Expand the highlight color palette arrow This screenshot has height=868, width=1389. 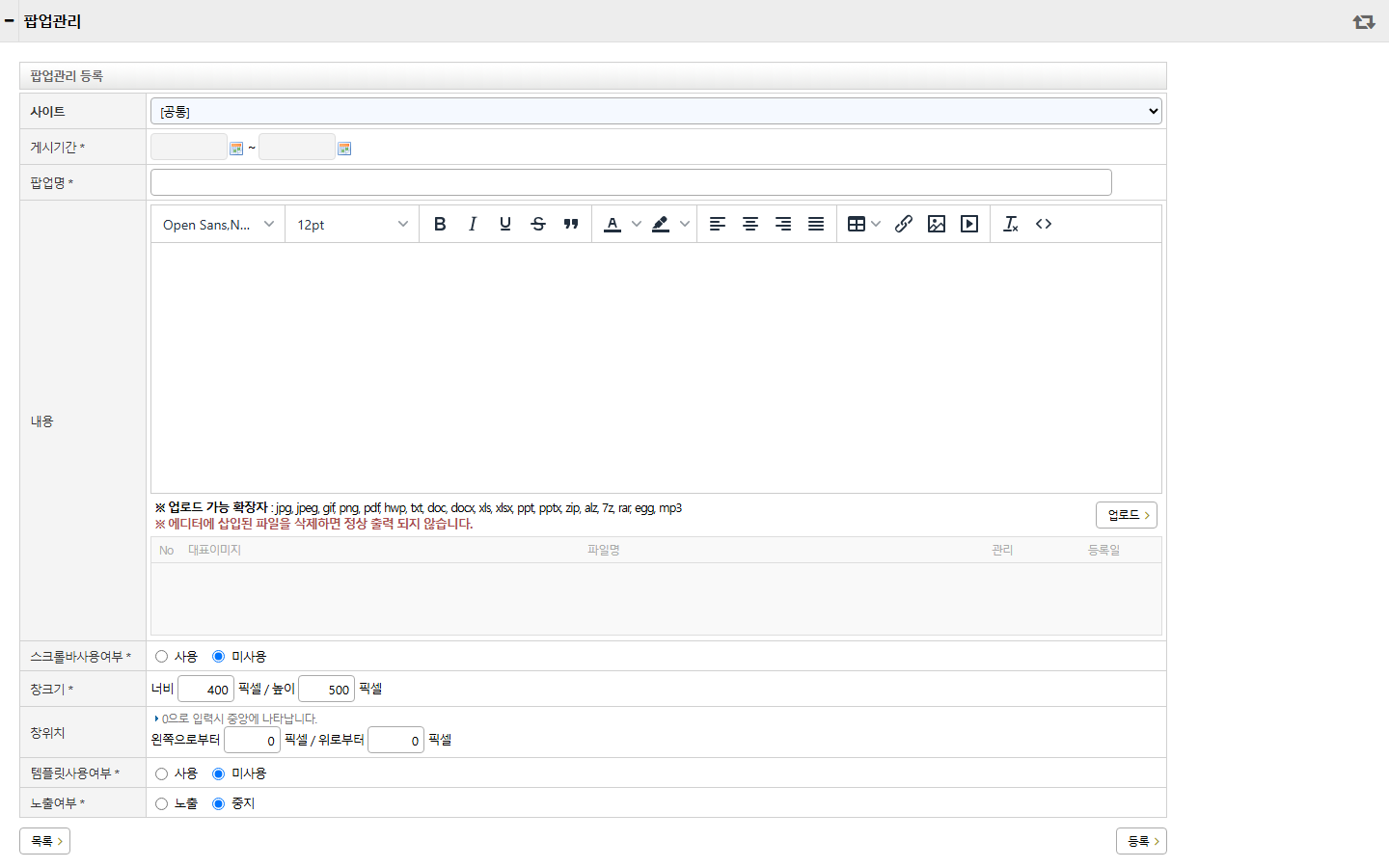click(685, 224)
